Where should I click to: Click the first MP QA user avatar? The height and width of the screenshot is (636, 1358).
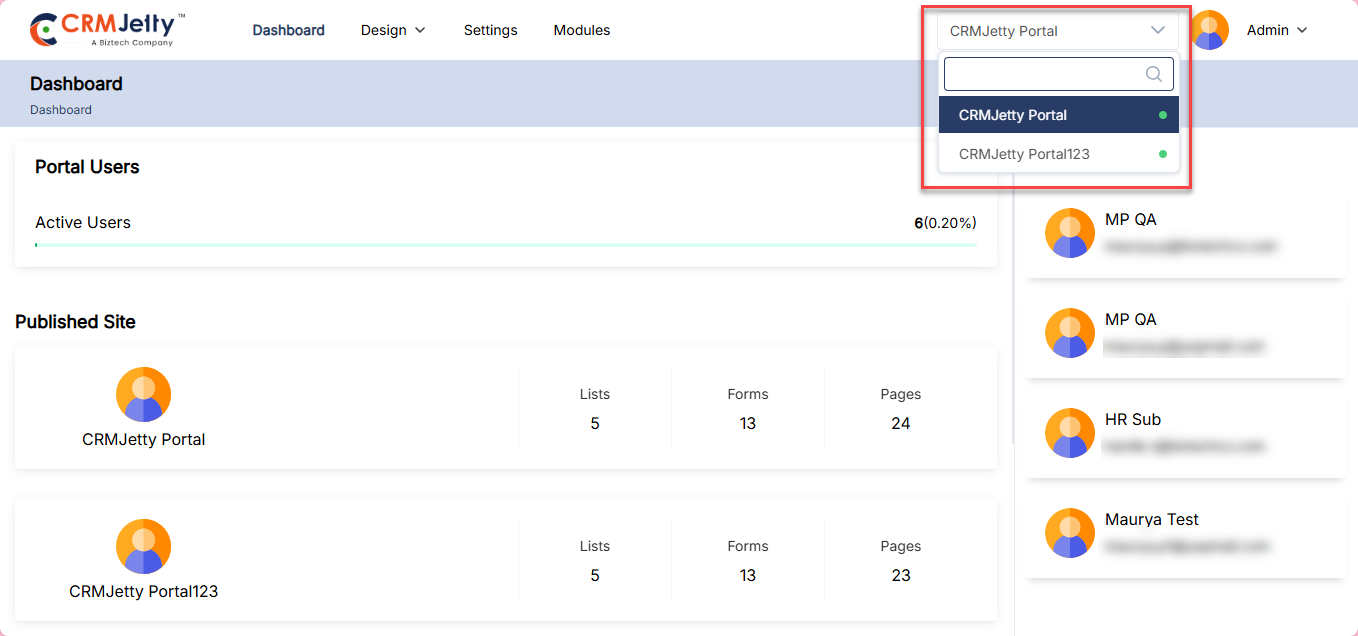click(x=1069, y=233)
